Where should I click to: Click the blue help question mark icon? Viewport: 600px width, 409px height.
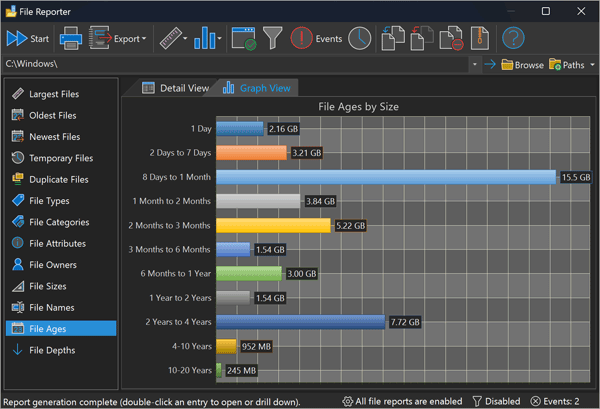[x=513, y=39]
